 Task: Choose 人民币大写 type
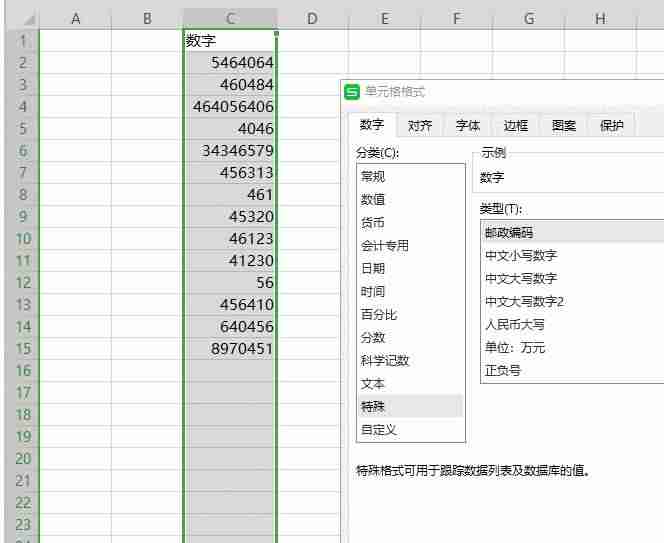click(x=573, y=324)
